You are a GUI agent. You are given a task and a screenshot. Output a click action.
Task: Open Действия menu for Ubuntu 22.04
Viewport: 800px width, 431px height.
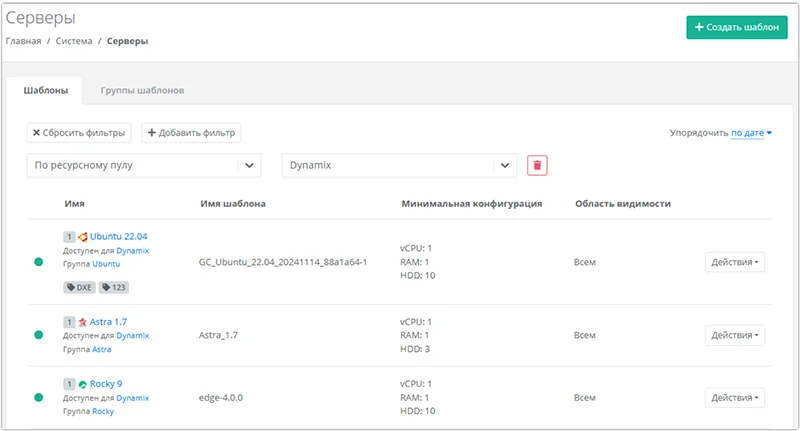[x=734, y=262]
